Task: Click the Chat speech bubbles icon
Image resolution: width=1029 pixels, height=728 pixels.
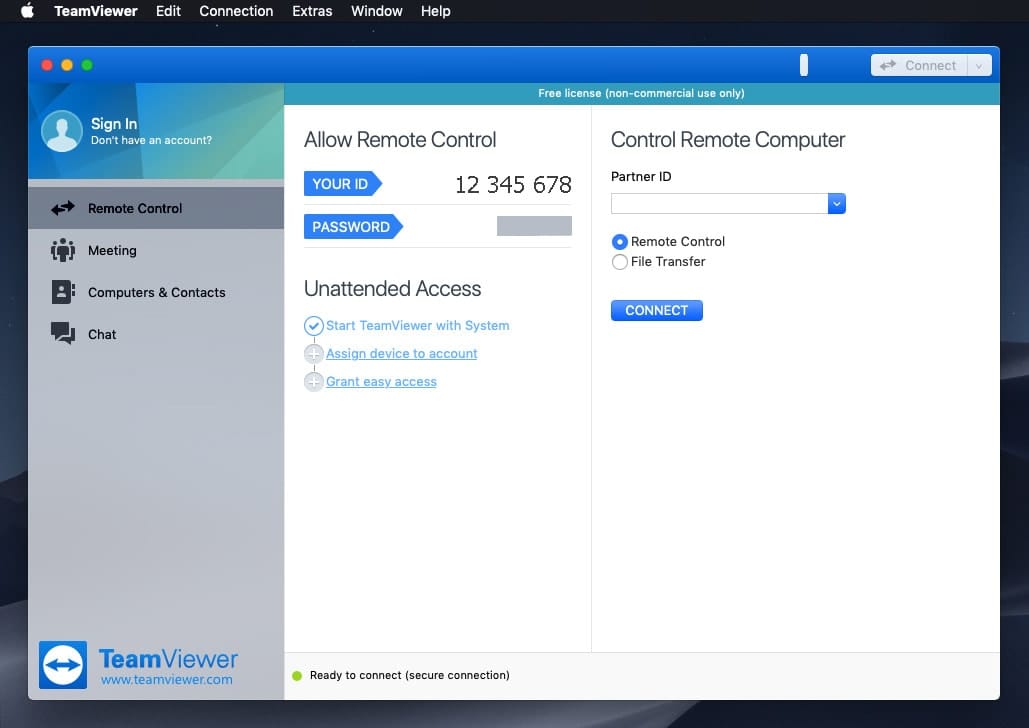Action: (63, 334)
